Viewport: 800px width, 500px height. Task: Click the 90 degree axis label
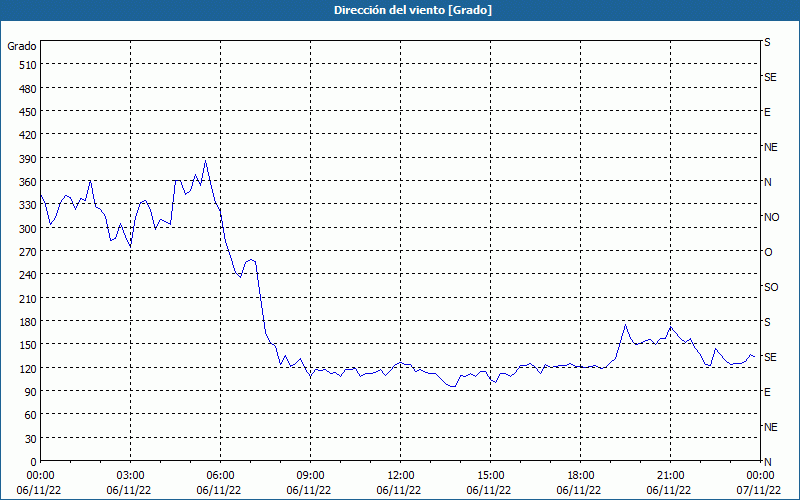click(x=31, y=392)
